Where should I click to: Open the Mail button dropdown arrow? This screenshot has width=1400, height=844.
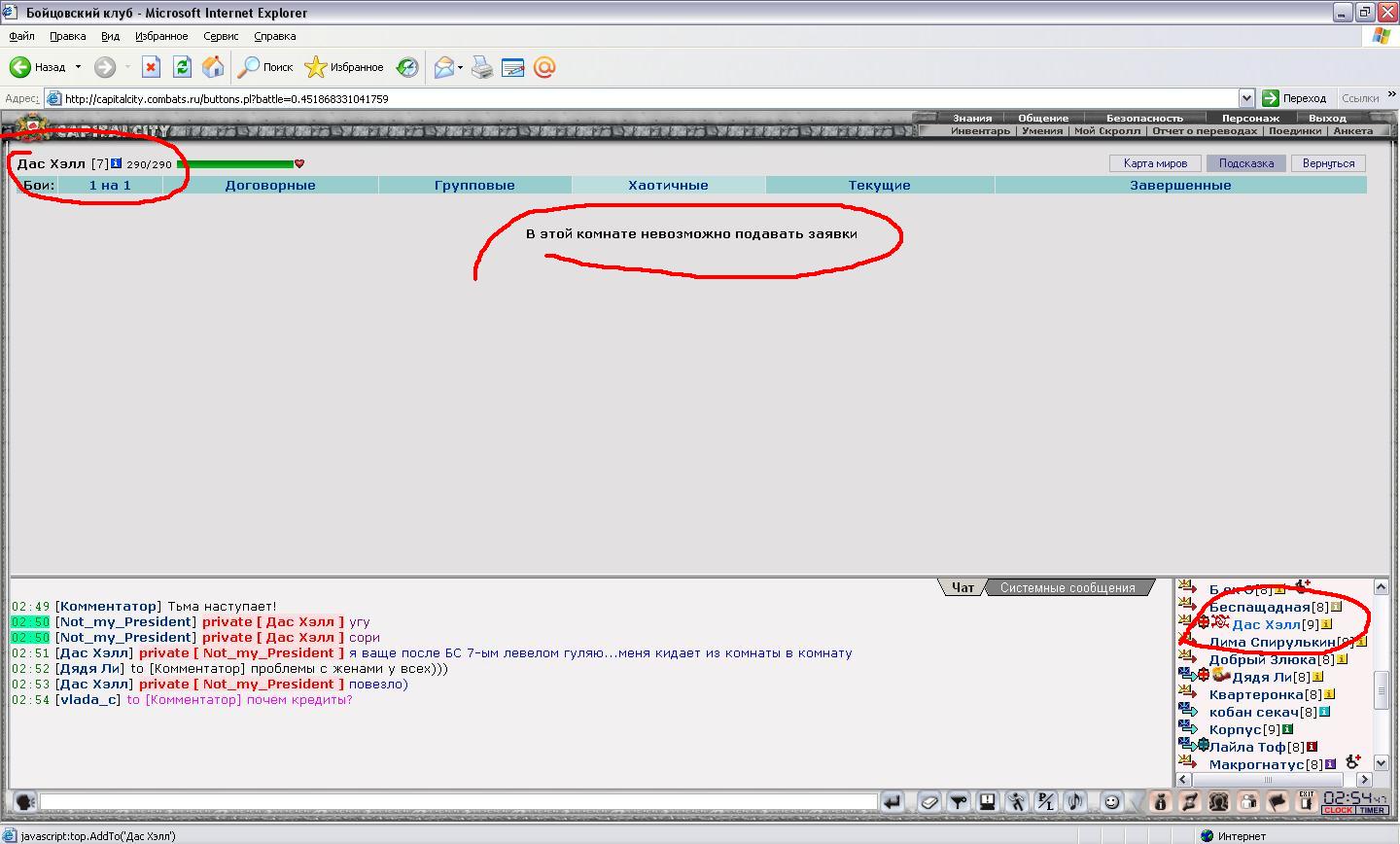coord(460,67)
